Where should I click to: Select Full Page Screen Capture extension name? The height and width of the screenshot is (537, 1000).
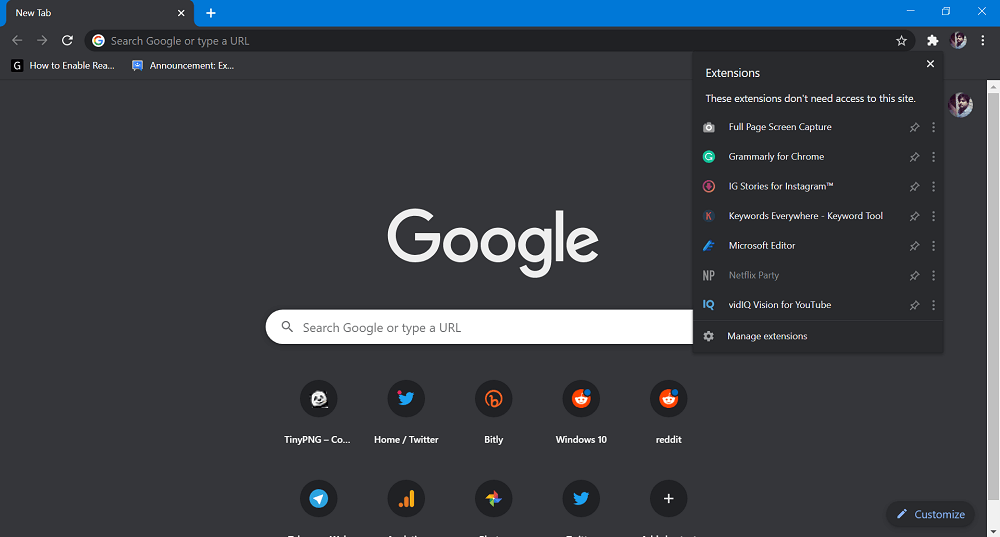click(780, 127)
